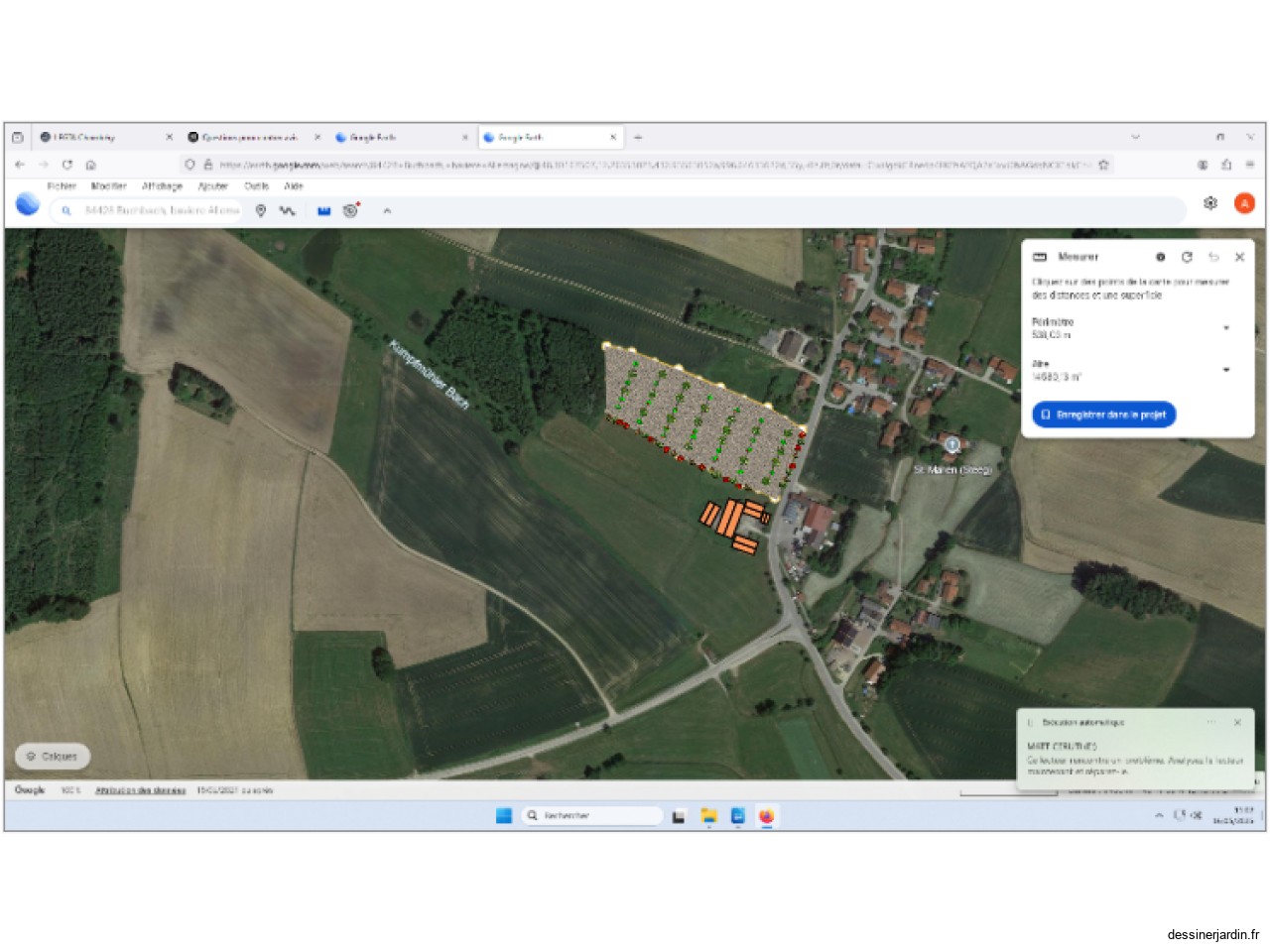
Task: Open the list all tabs dropdown
Action: [1135, 137]
